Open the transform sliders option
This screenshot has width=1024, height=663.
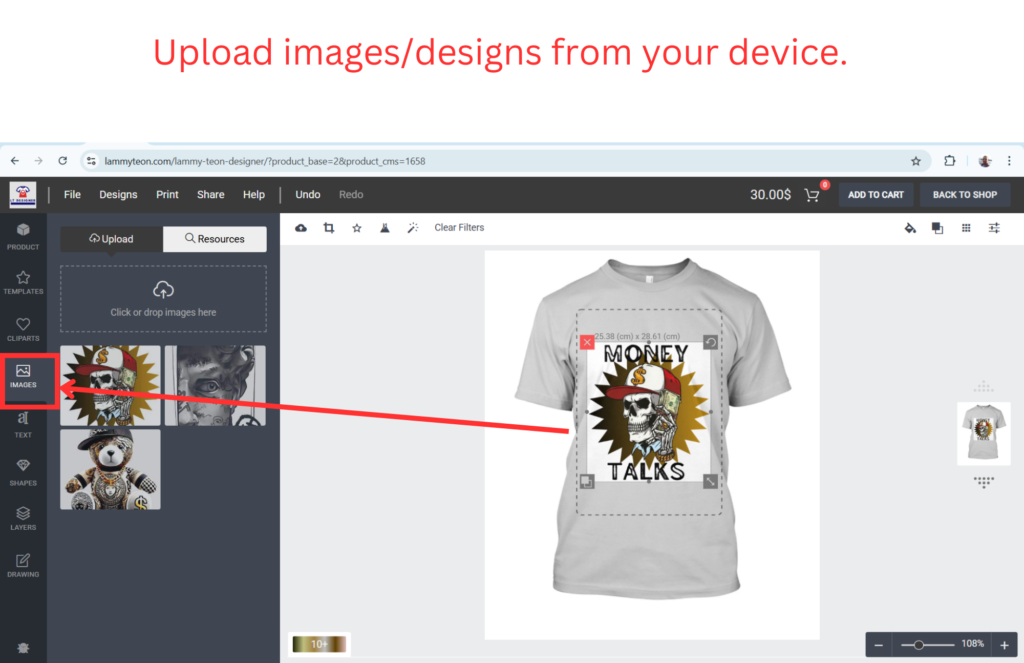click(994, 228)
